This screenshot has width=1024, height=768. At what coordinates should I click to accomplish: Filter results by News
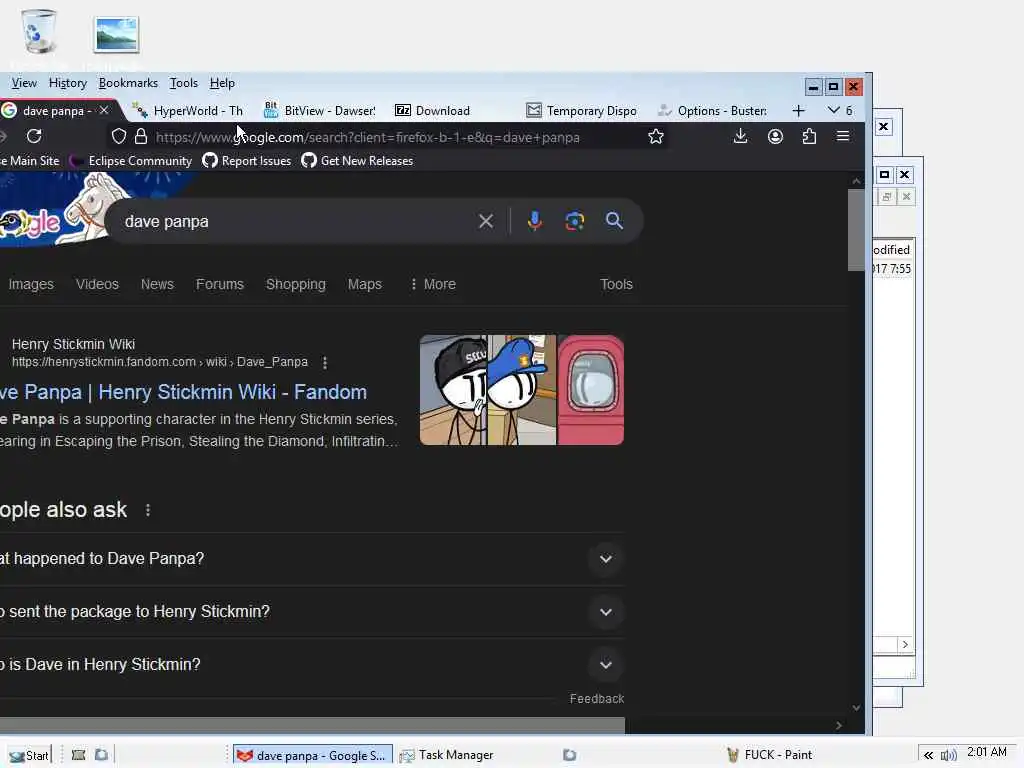[x=157, y=284]
